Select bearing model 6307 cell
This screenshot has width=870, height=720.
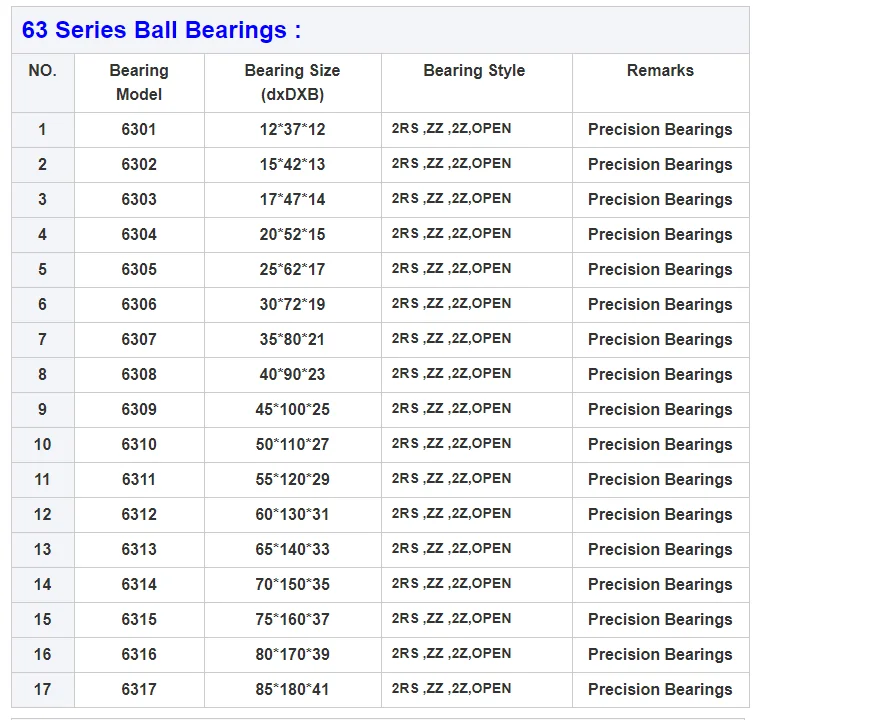tap(139, 339)
